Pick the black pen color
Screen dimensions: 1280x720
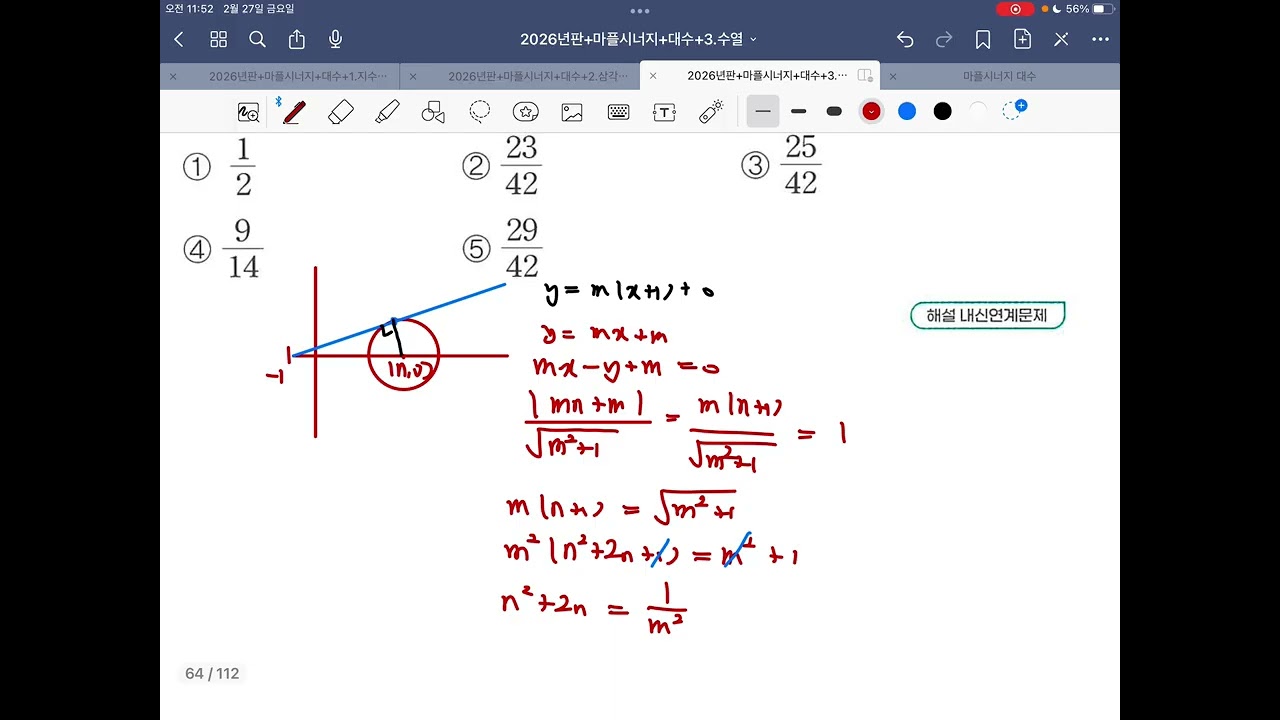(x=942, y=111)
